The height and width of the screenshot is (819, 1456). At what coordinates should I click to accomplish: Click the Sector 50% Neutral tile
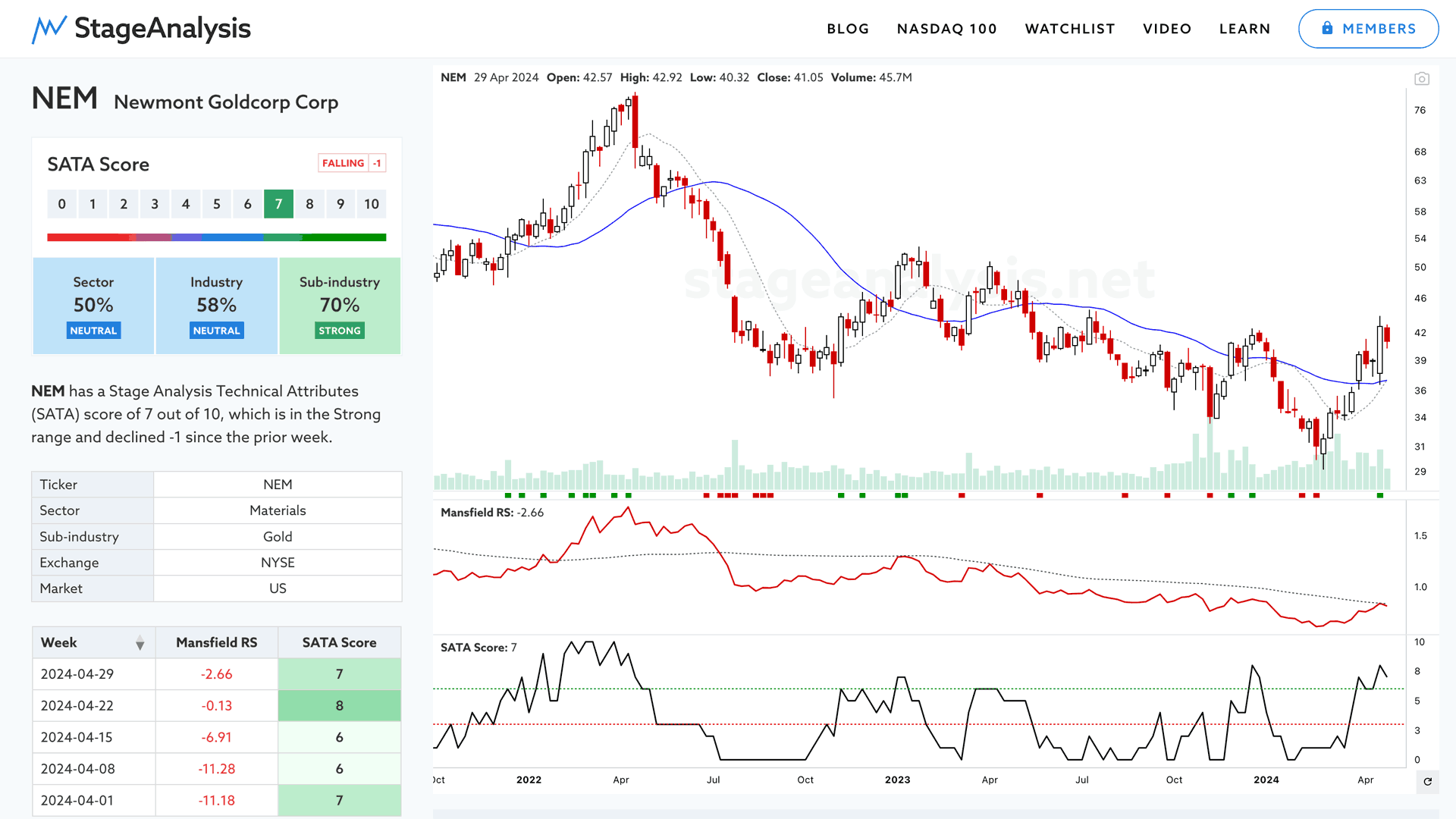93,306
